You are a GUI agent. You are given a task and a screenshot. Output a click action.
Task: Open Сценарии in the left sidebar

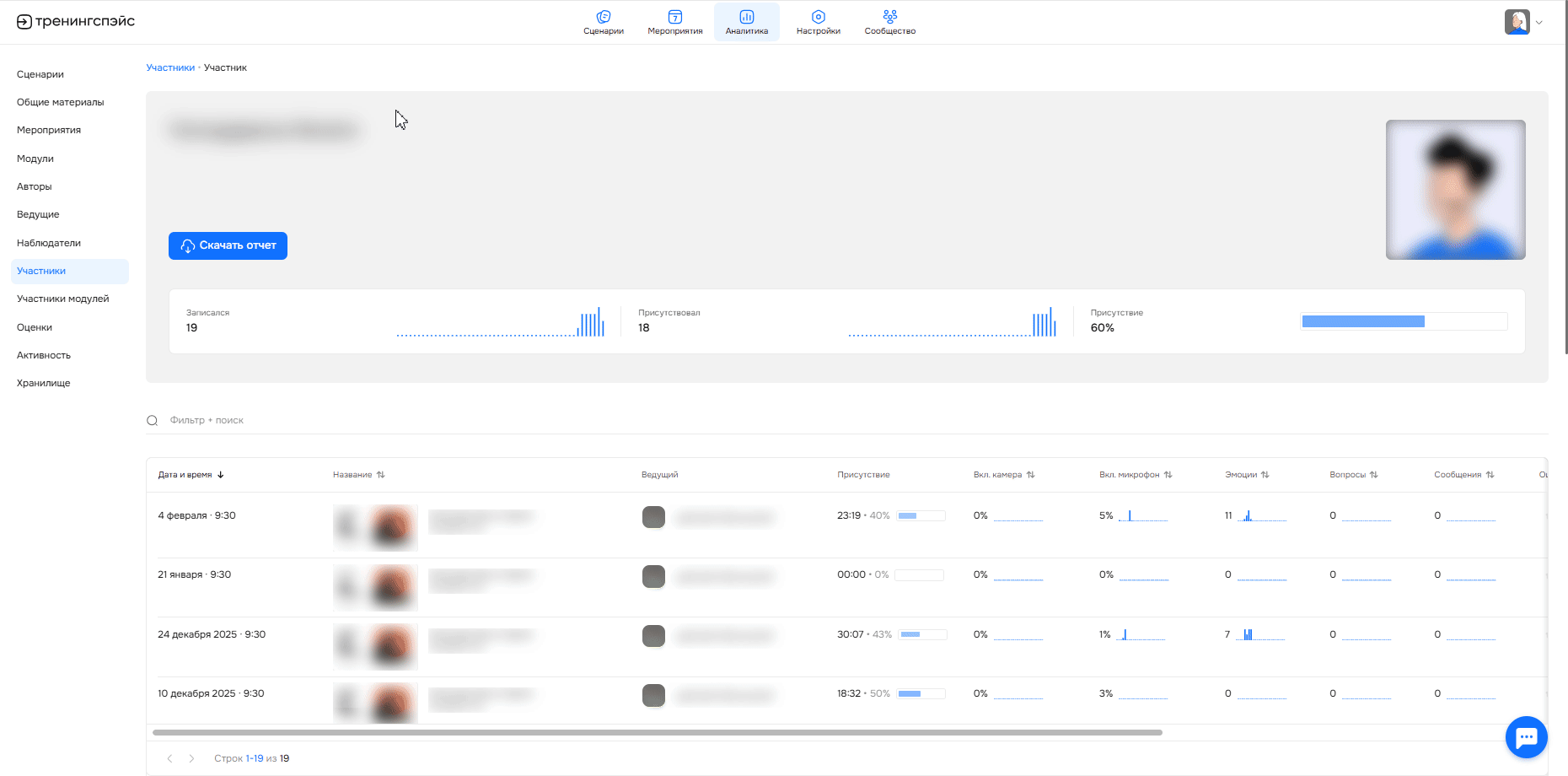pyautogui.click(x=40, y=74)
